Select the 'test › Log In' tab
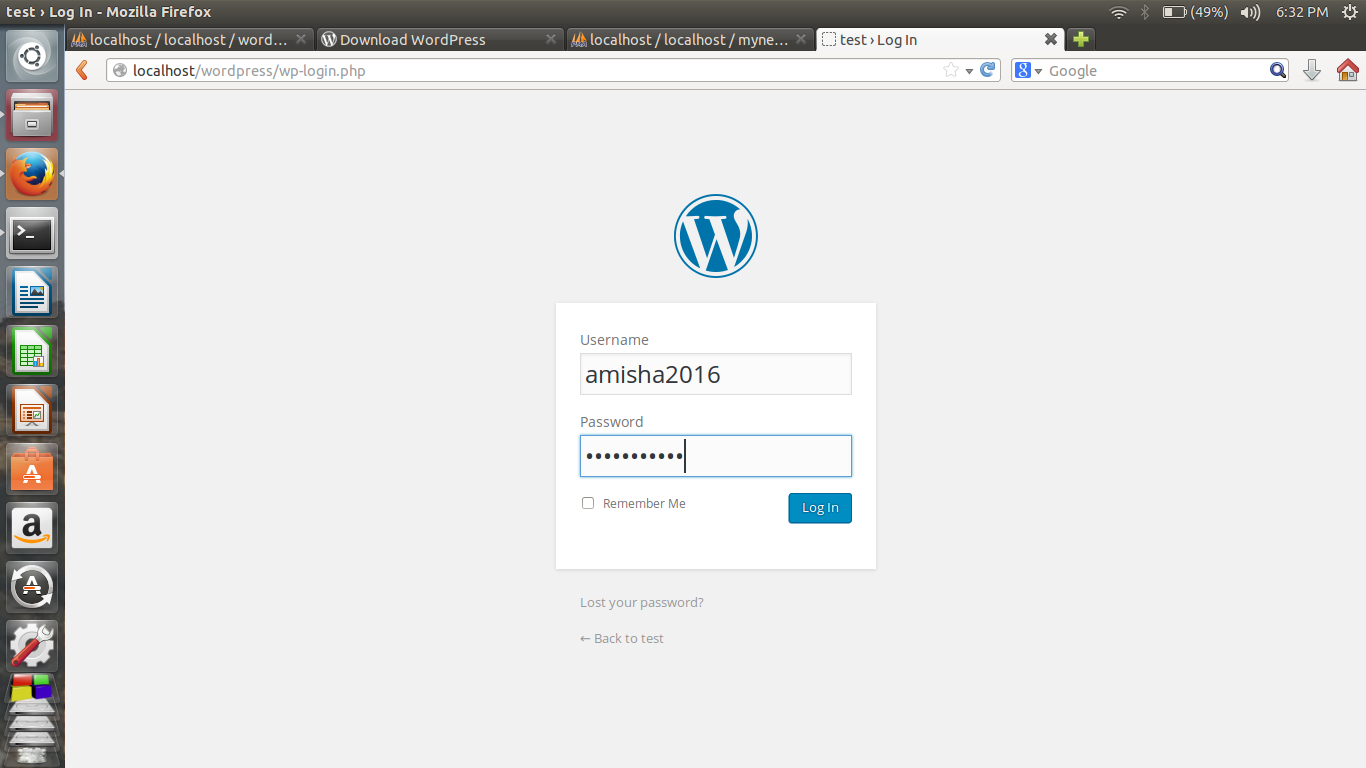 pos(939,39)
